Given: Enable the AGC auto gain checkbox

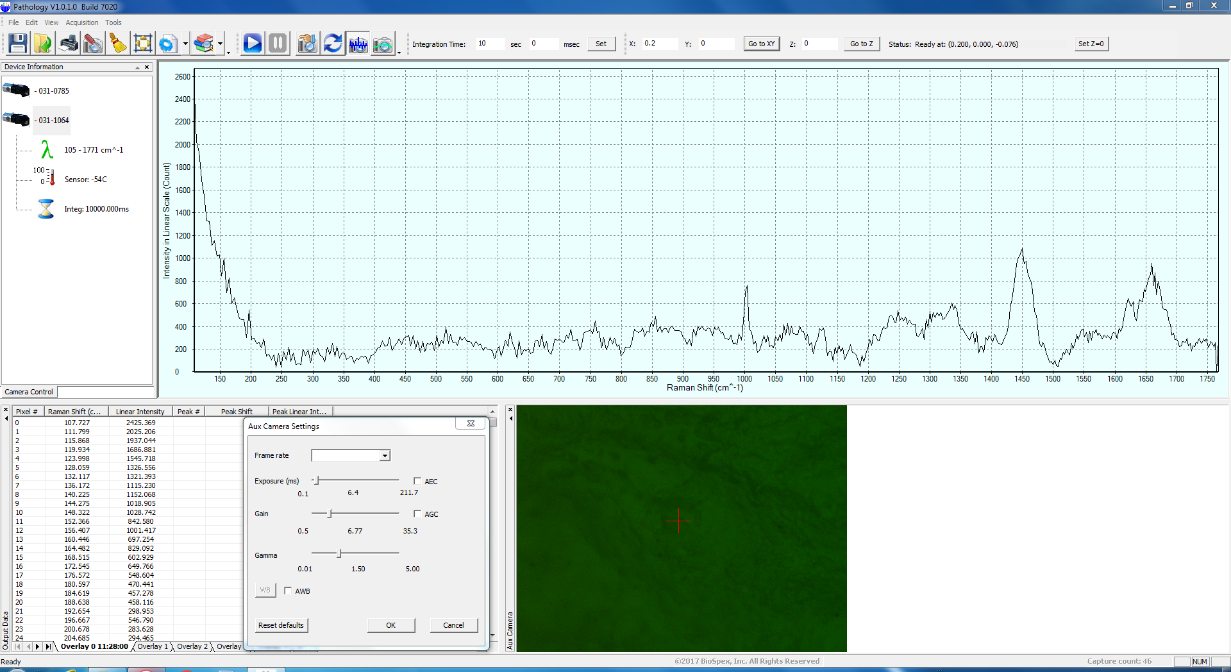Looking at the screenshot, I should click(418, 514).
